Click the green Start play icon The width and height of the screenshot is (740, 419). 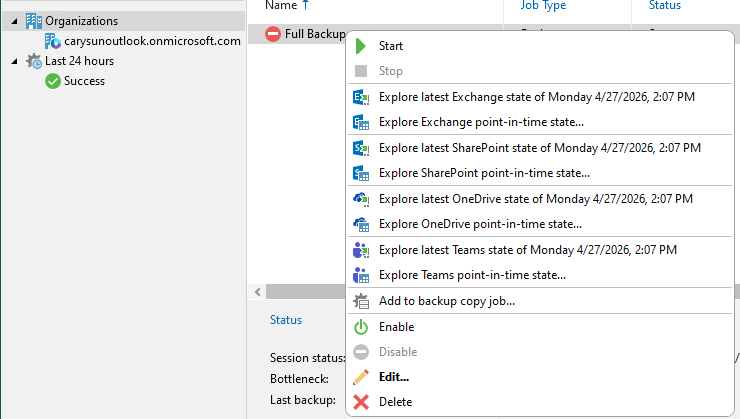[x=361, y=46]
